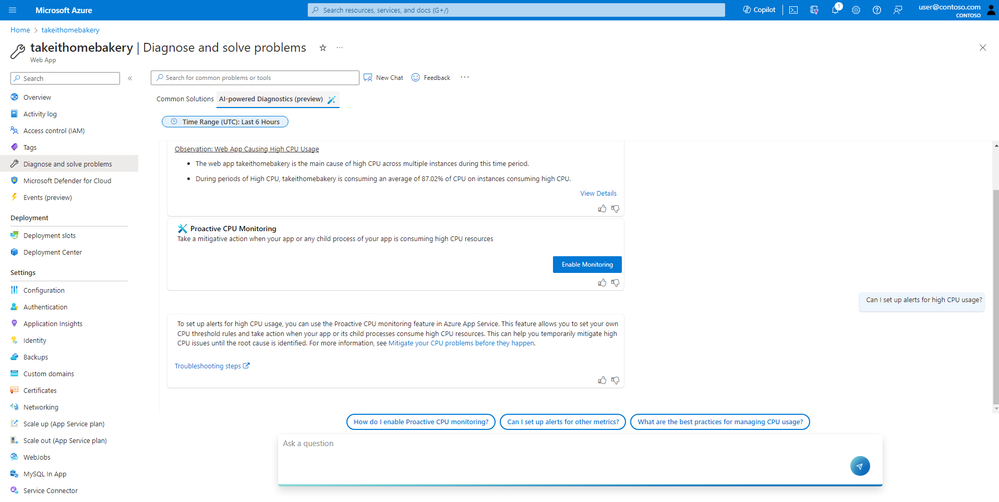The image size is (999, 502).
Task: Open the help question mark icon
Action: pyautogui.click(x=877, y=10)
